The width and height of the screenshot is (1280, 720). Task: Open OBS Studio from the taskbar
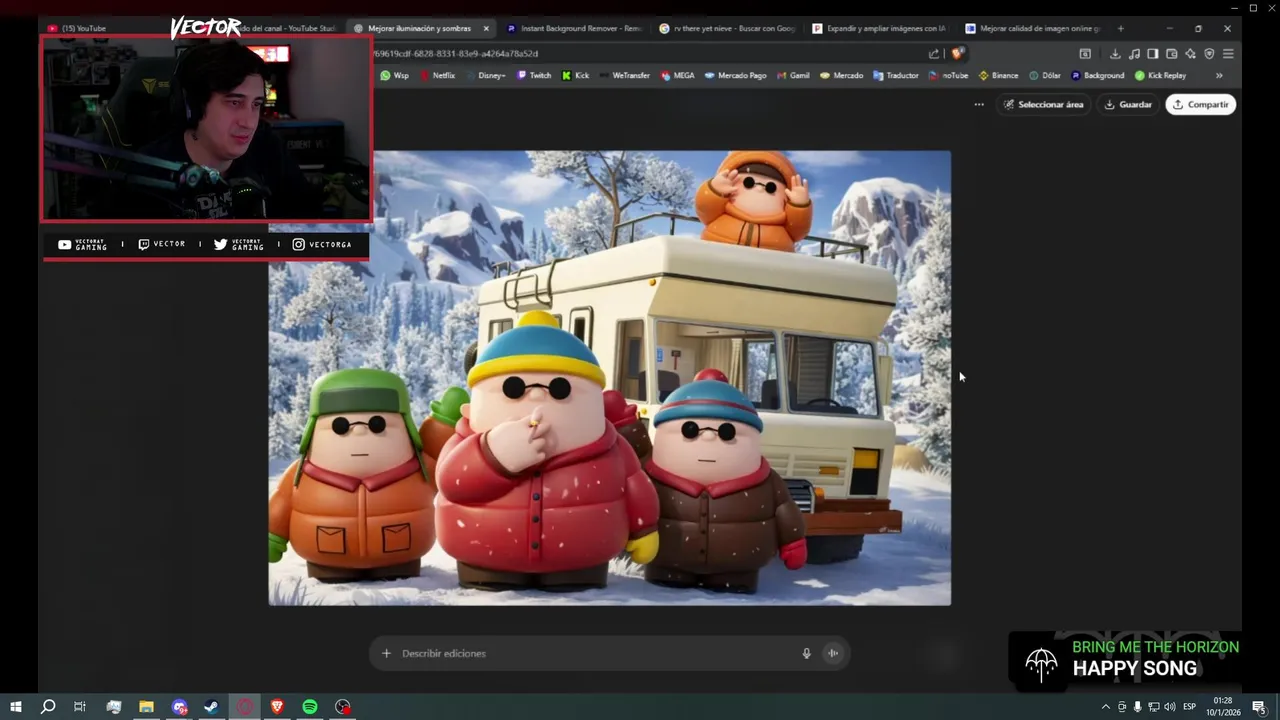pyautogui.click(x=343, y=707)
